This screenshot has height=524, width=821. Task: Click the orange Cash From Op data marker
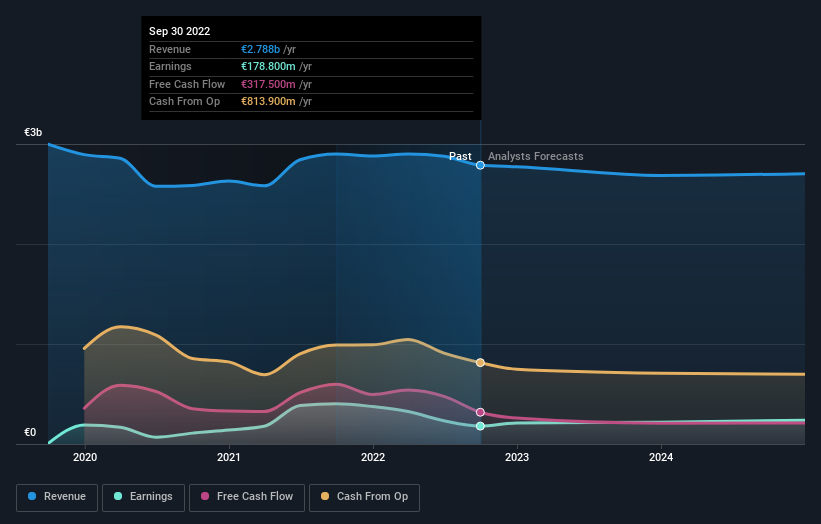point(480,363)
